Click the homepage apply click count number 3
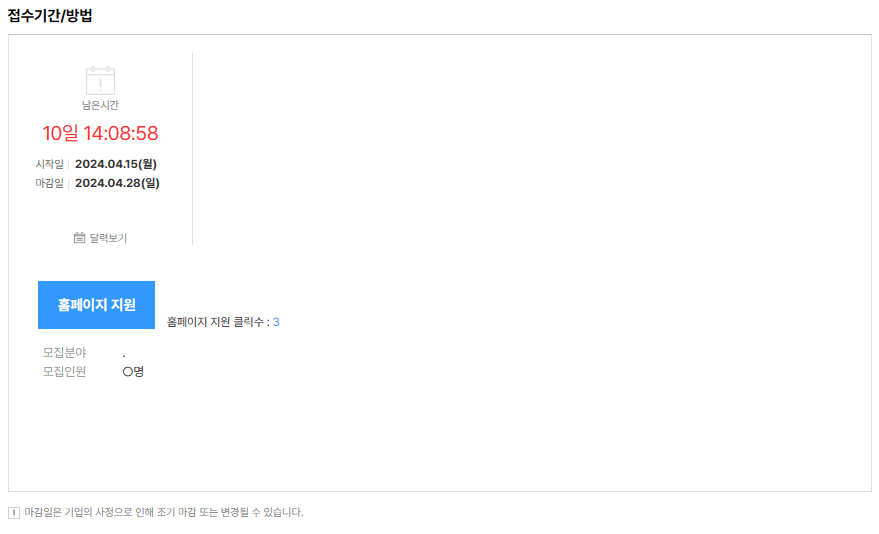 276,322
